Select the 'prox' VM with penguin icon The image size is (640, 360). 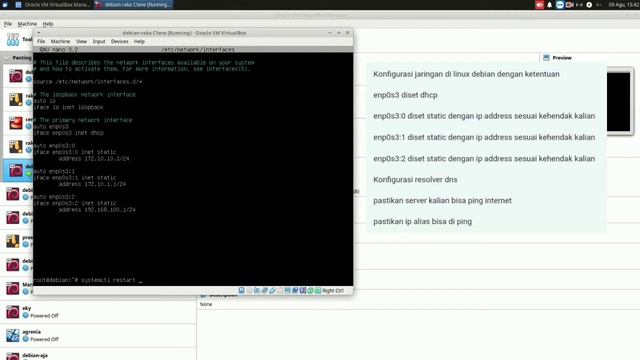13,241
